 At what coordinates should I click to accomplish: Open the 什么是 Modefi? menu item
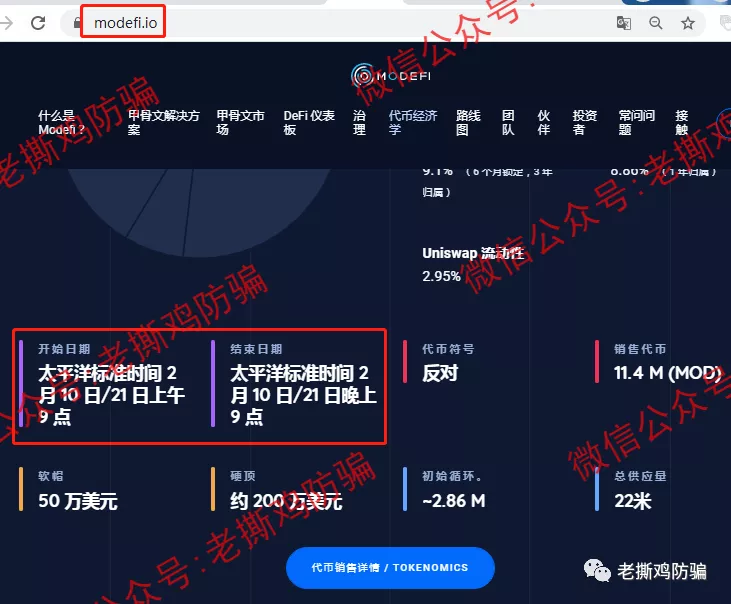[x=61, y=122]
